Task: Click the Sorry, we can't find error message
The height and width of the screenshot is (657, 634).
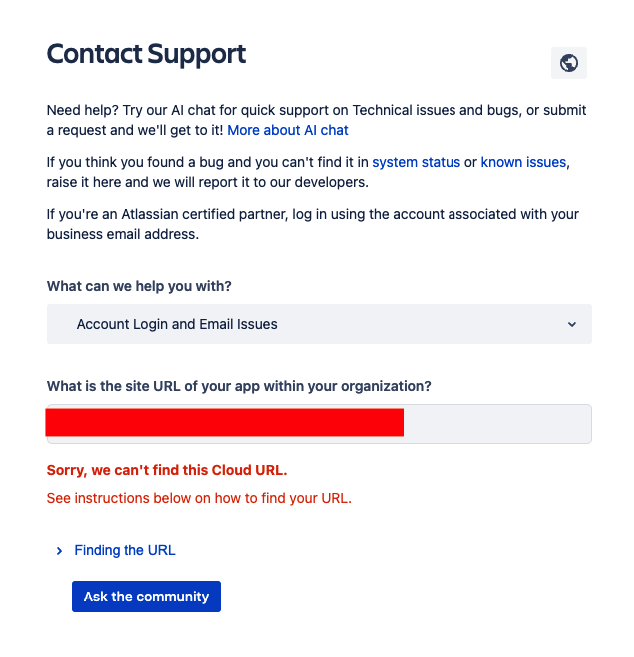Action: click(x=167, y=470)
